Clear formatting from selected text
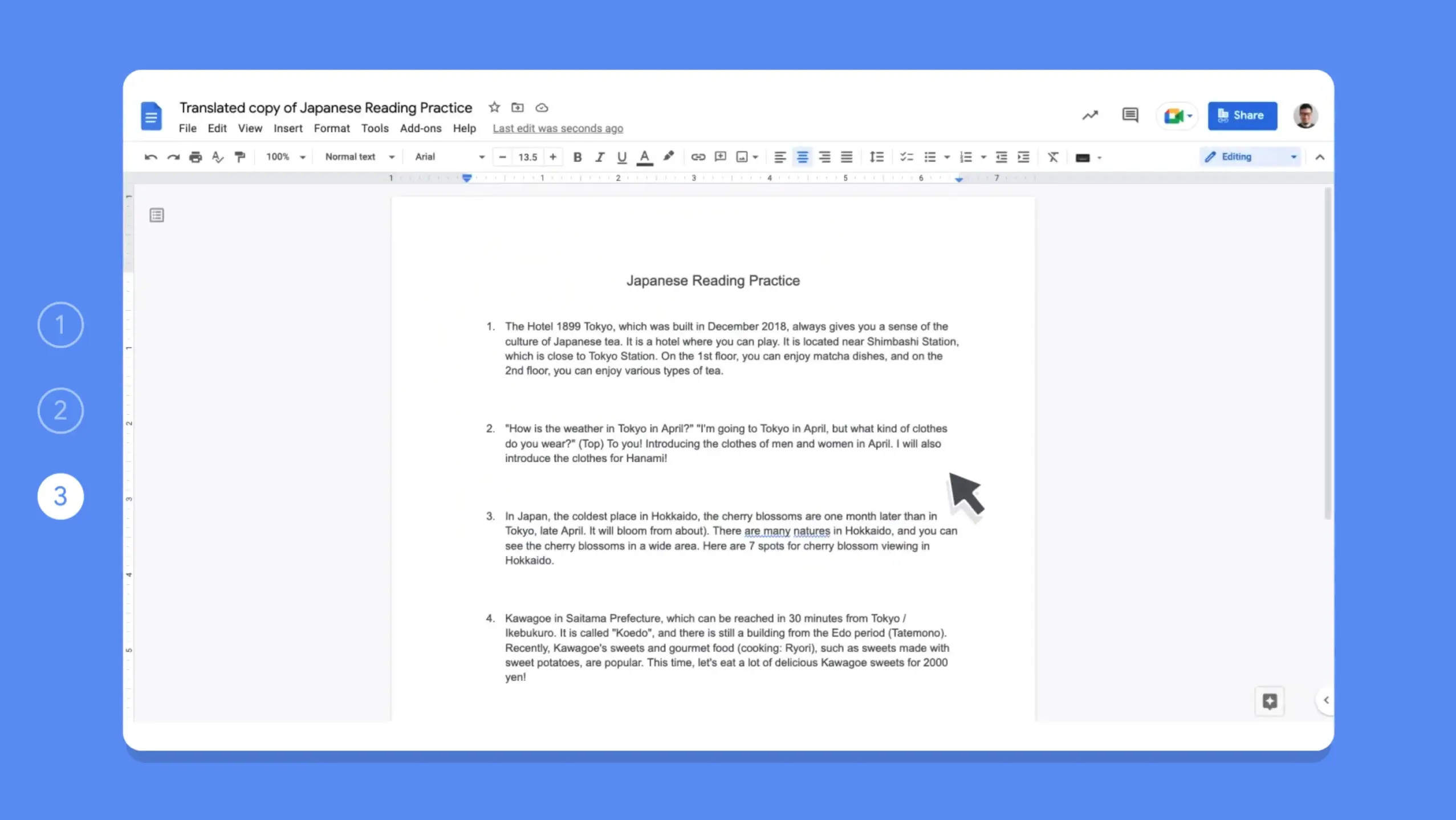Image resolution: width=1456 pixels, height=820 pixels. point(1052,157)
